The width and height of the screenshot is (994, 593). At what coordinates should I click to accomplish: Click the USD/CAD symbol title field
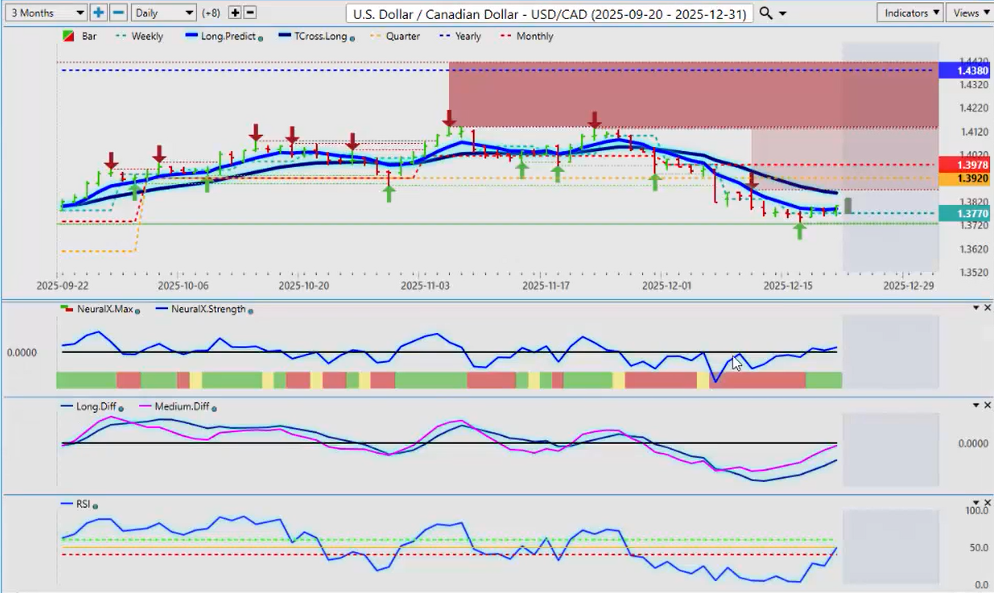click(x=549, y=13)
